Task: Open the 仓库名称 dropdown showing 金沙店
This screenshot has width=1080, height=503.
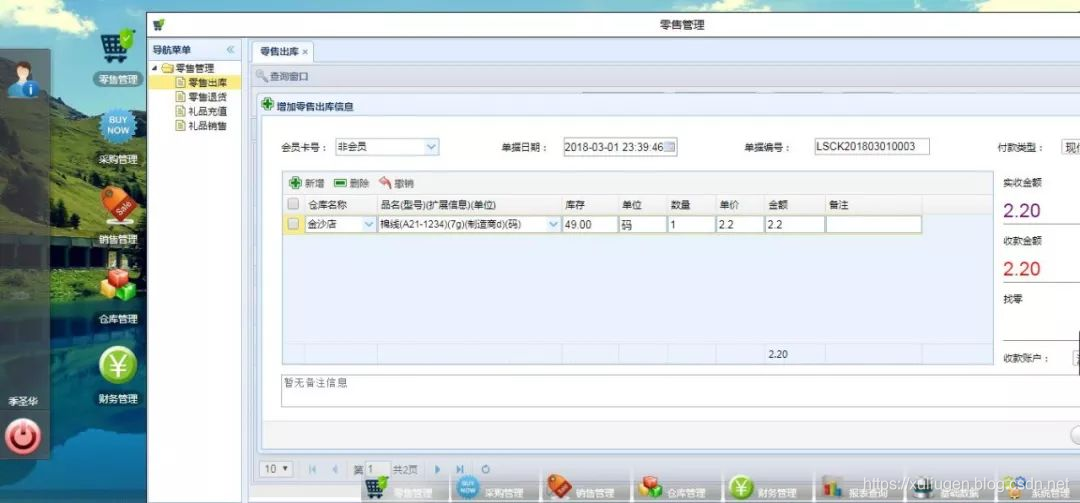Action: click(368, 225)
